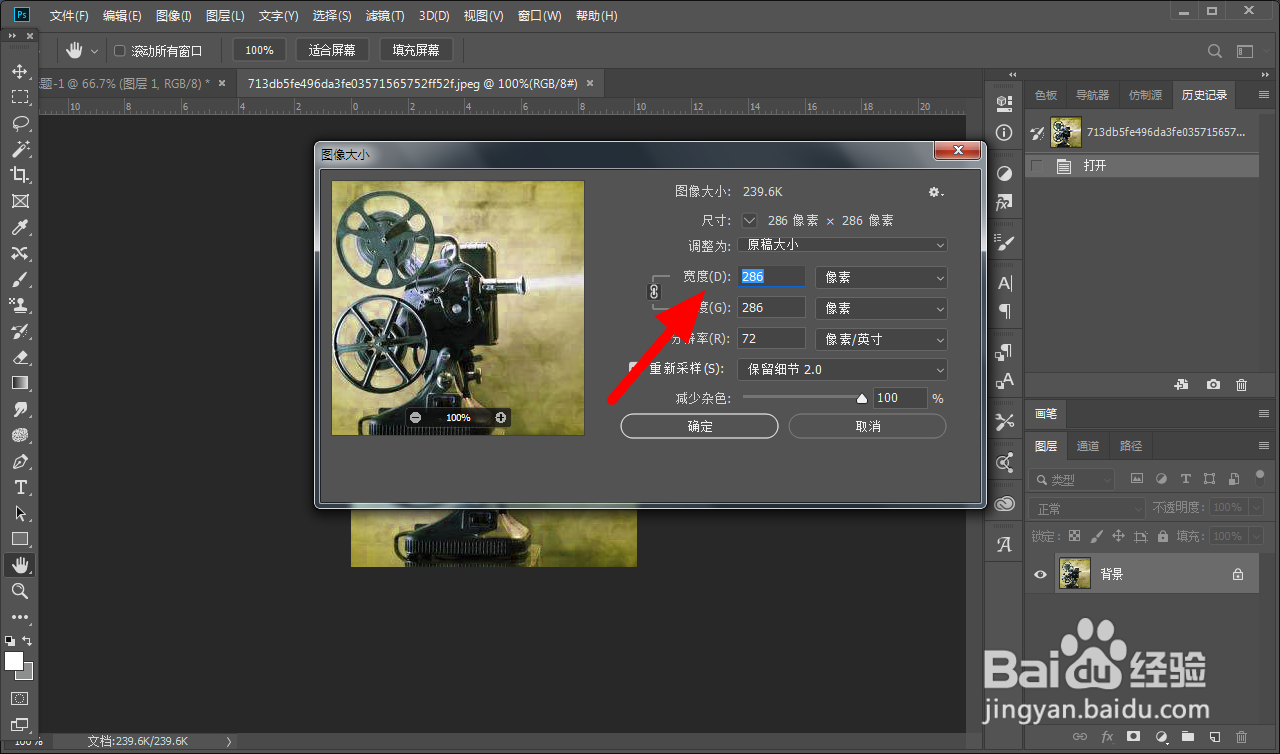
Task: Toggle history brush source box beside 打开
Action: pos(1037,166)
